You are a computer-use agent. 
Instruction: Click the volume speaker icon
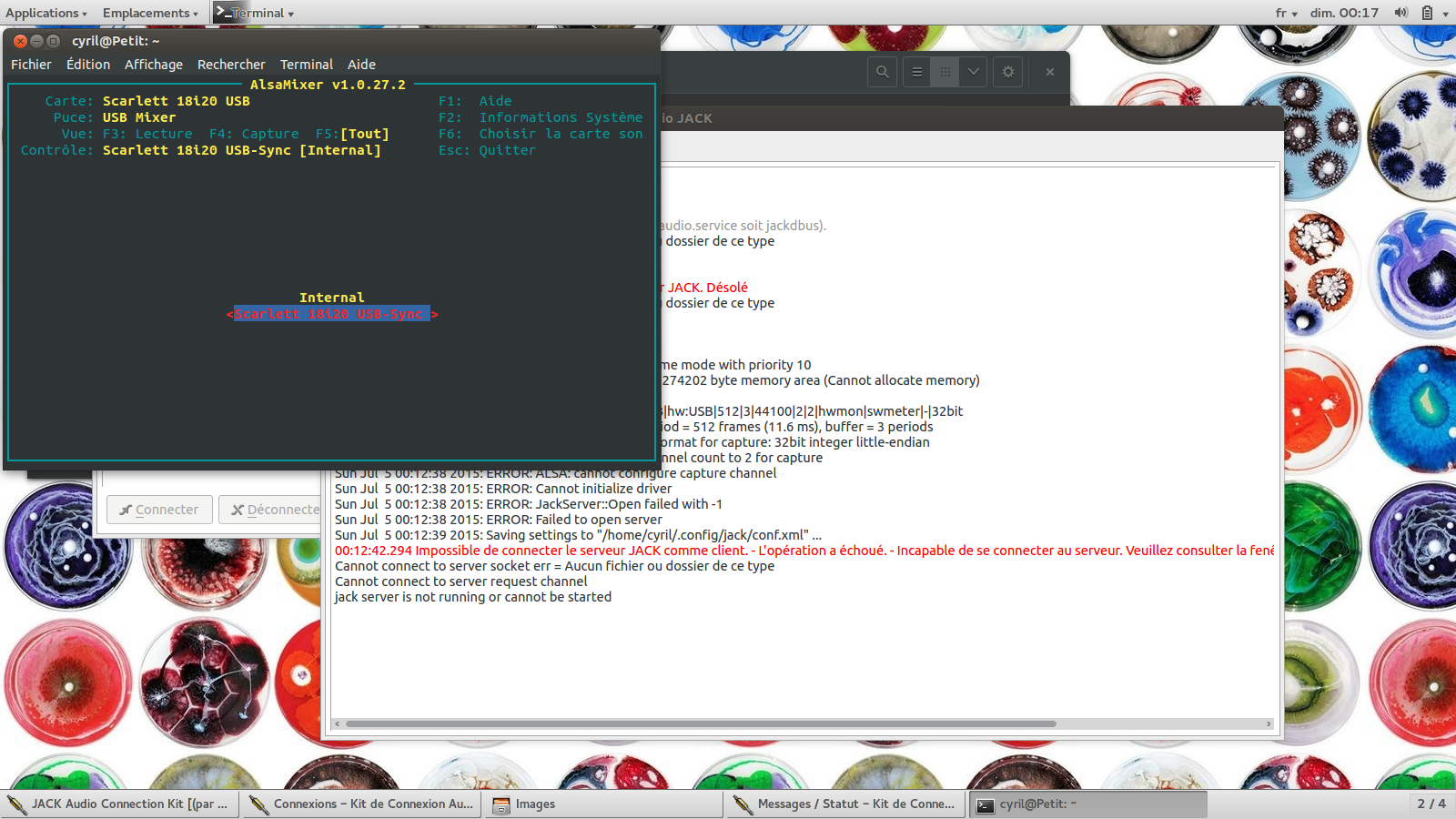(1401, 13)
